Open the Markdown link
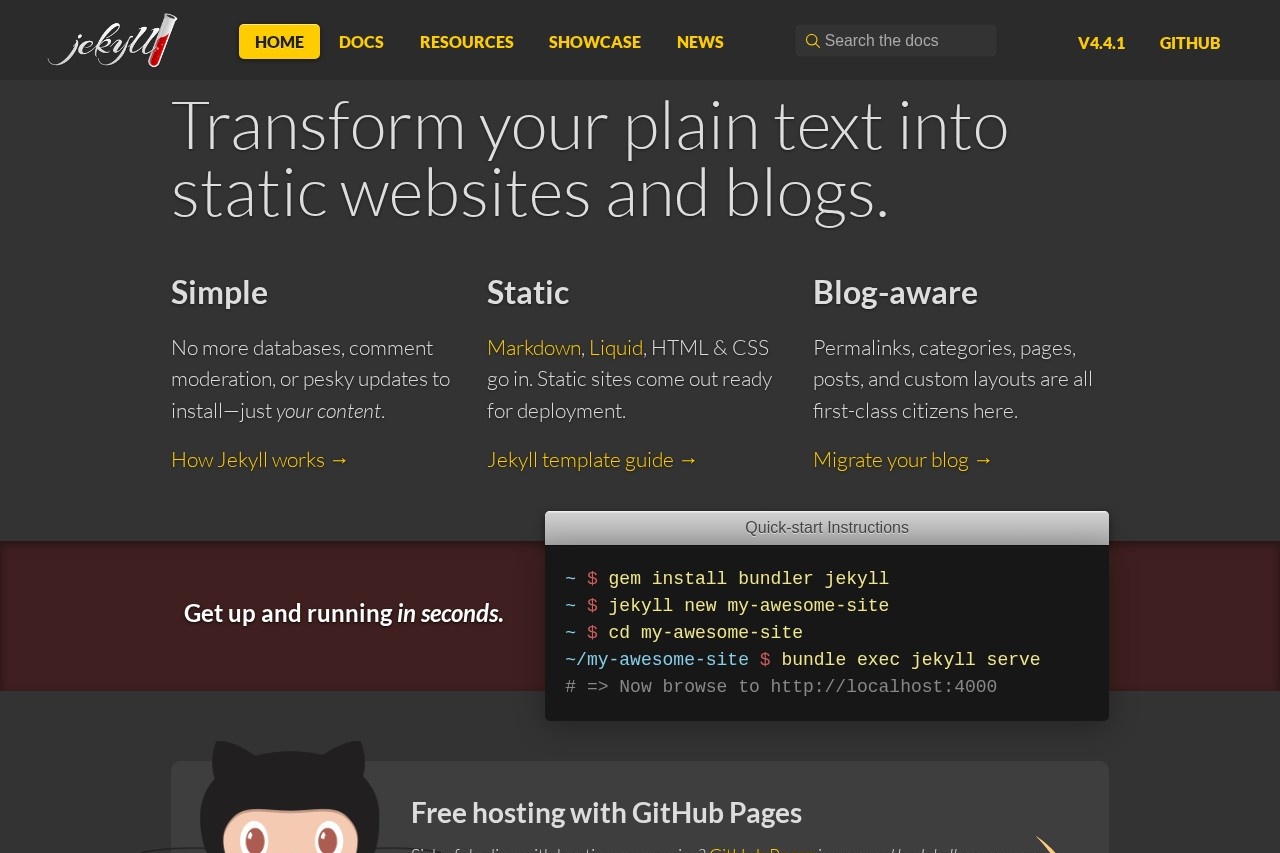This screenshot has width=1280, height=853. coord(534,348)
